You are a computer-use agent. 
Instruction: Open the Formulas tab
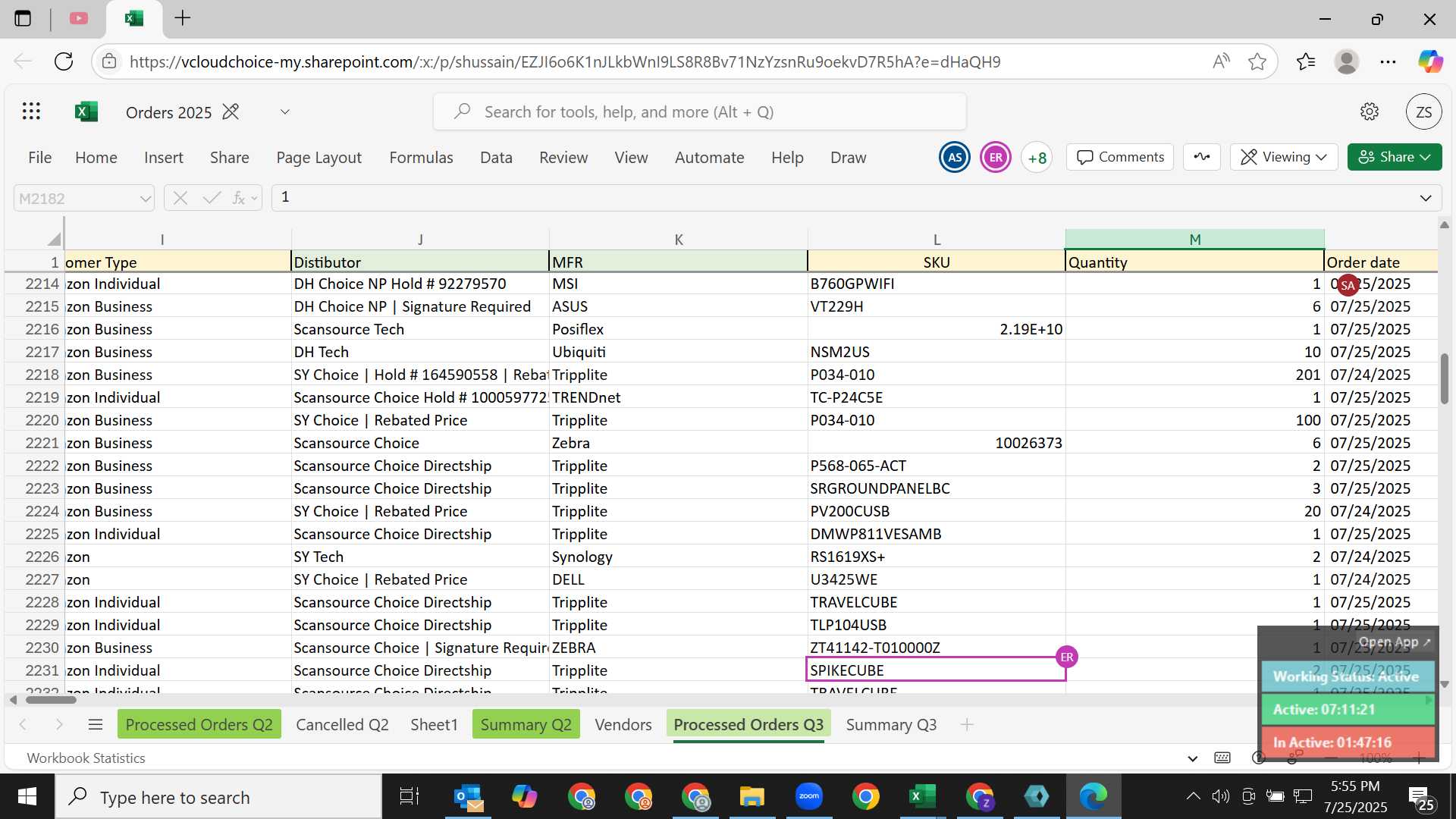click(421, 157)
